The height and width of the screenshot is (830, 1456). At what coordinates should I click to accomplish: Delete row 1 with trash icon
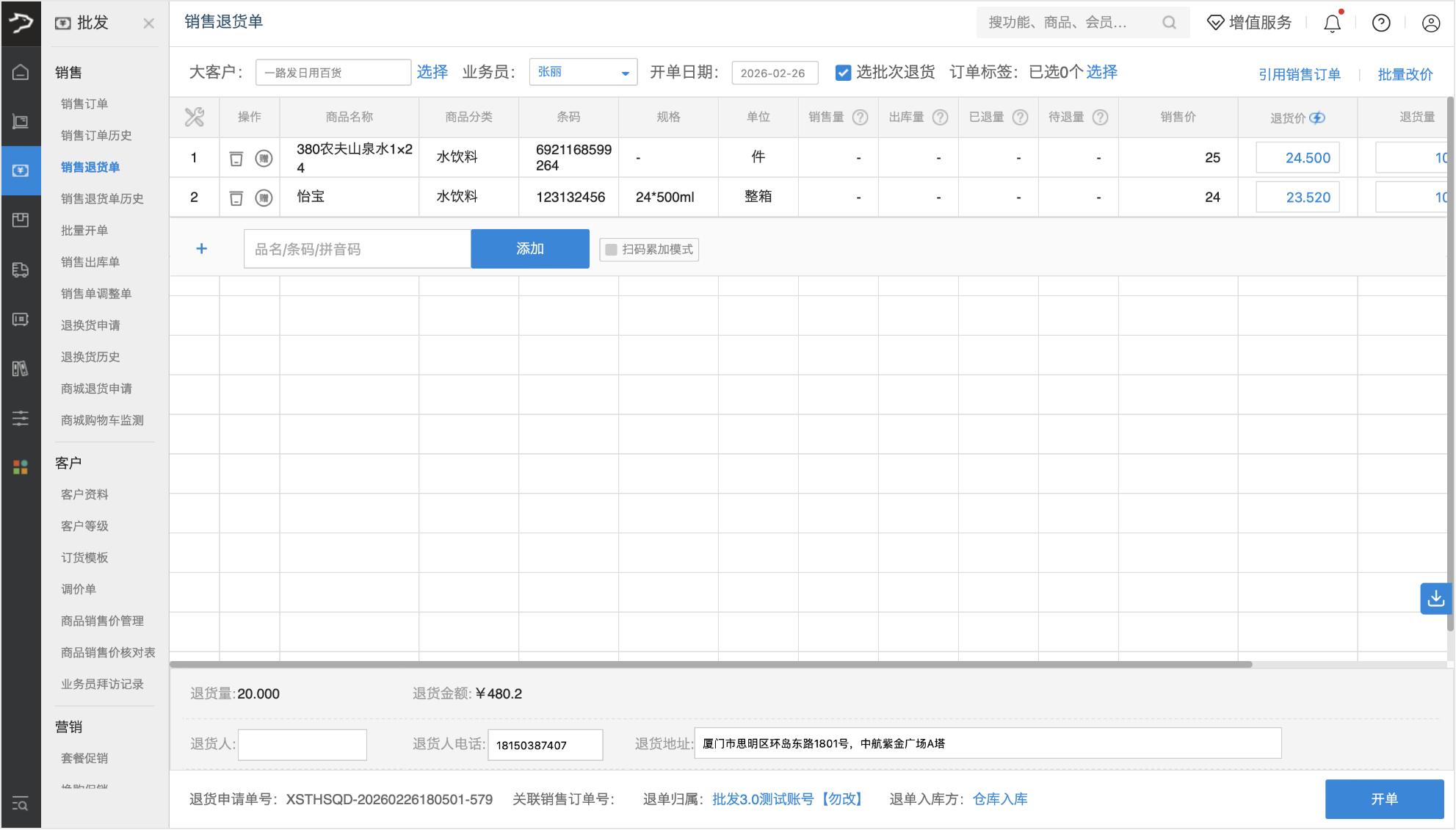[236, 158]
